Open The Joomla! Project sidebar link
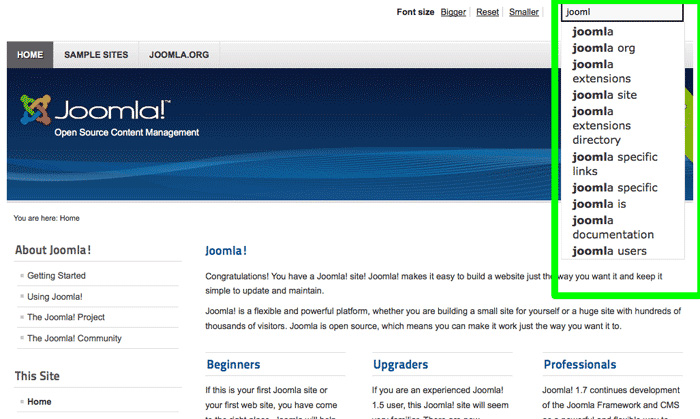This screenshot has height=419, width=700. click(66, 317)
